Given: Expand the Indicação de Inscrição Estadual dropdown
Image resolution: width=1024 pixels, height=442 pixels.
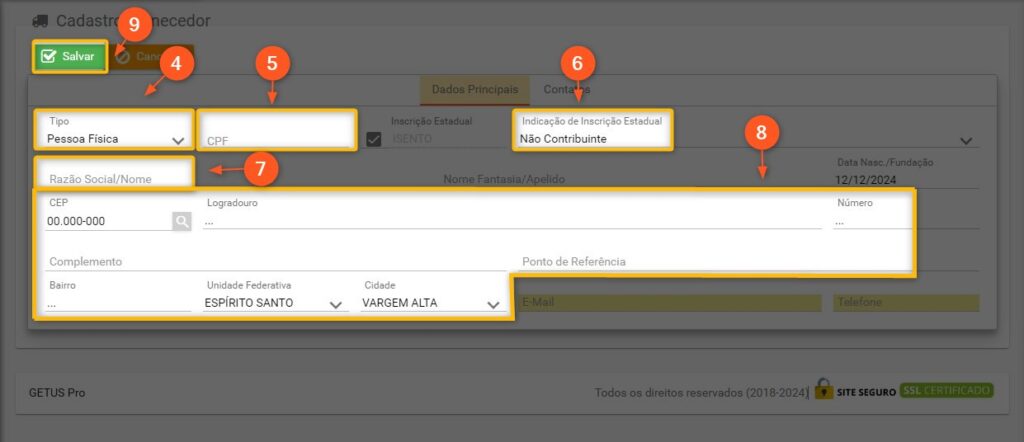Looking at the screenshot, I should (x=966, y=141).
